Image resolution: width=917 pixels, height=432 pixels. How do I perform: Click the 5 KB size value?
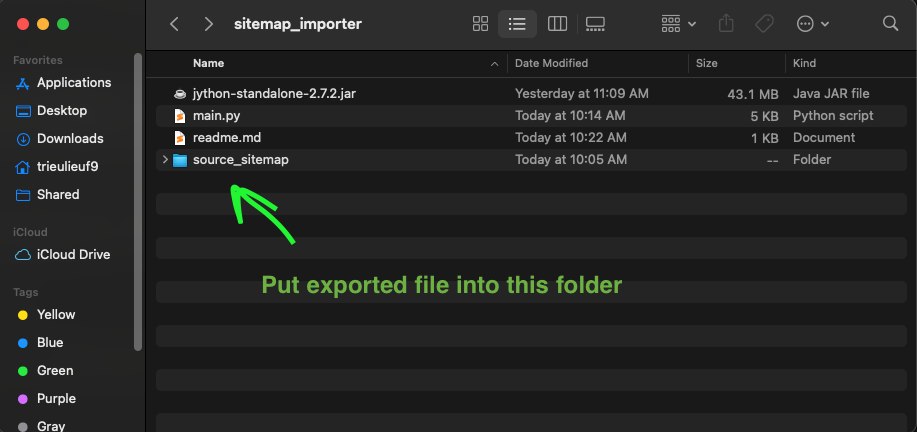[x=764, y=116]
